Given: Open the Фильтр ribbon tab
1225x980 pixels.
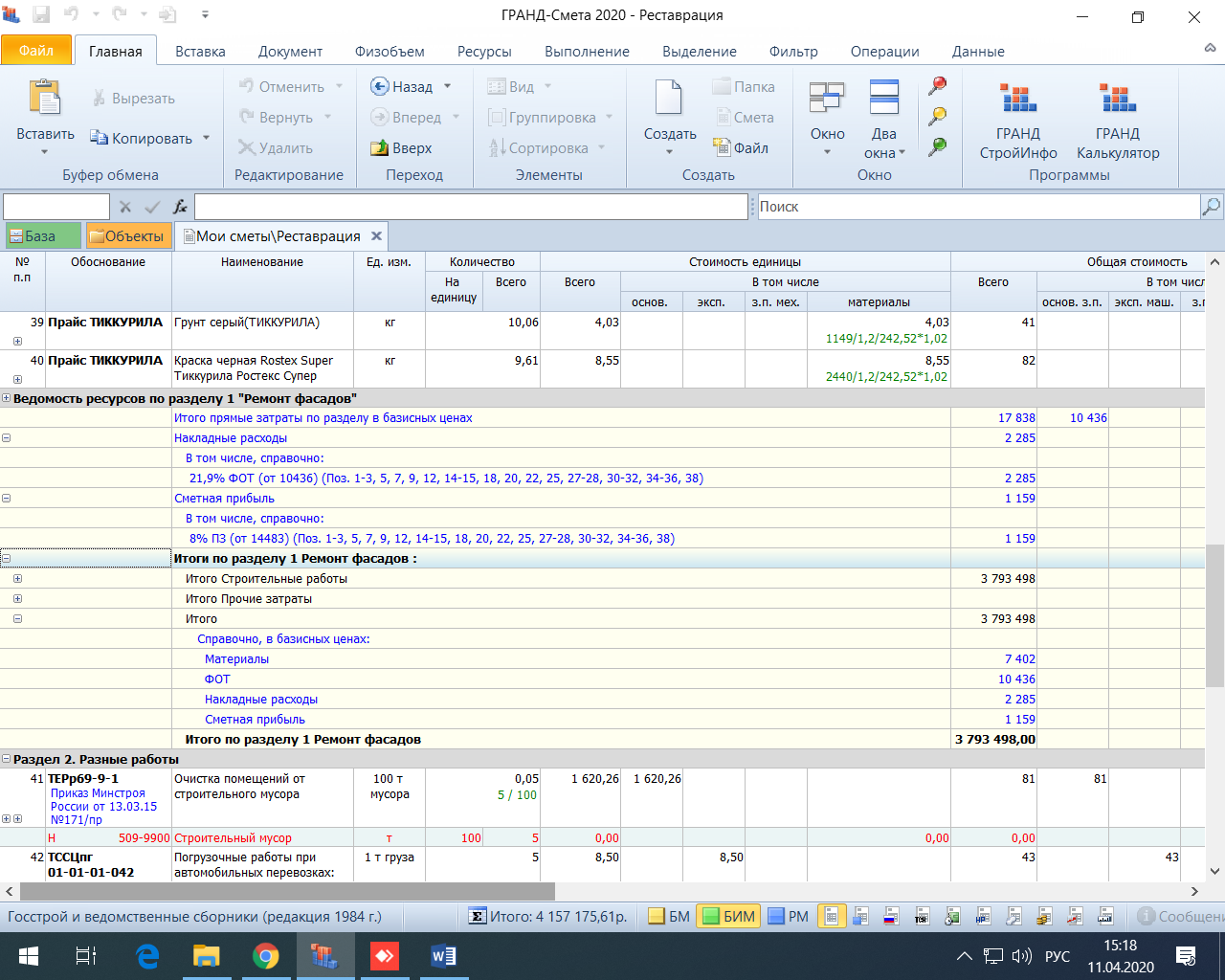Looking at the screenshot, I should pyautogui.click(x=793, y=52).
